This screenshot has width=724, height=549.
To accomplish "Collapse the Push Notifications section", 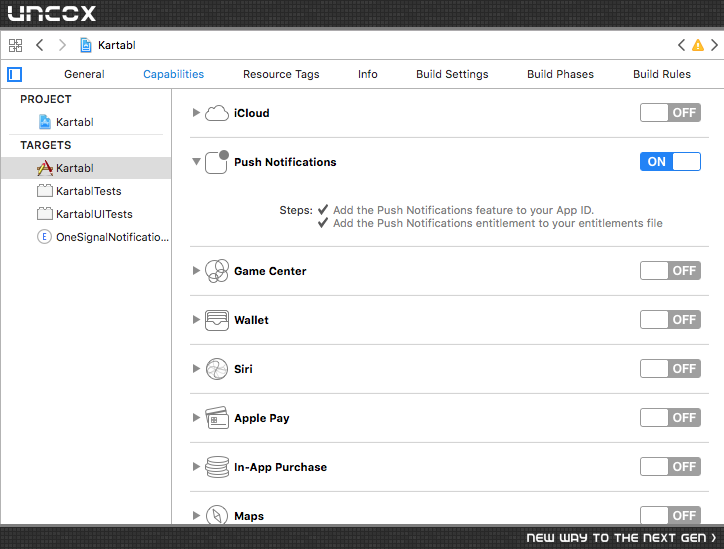I will 196,162.
